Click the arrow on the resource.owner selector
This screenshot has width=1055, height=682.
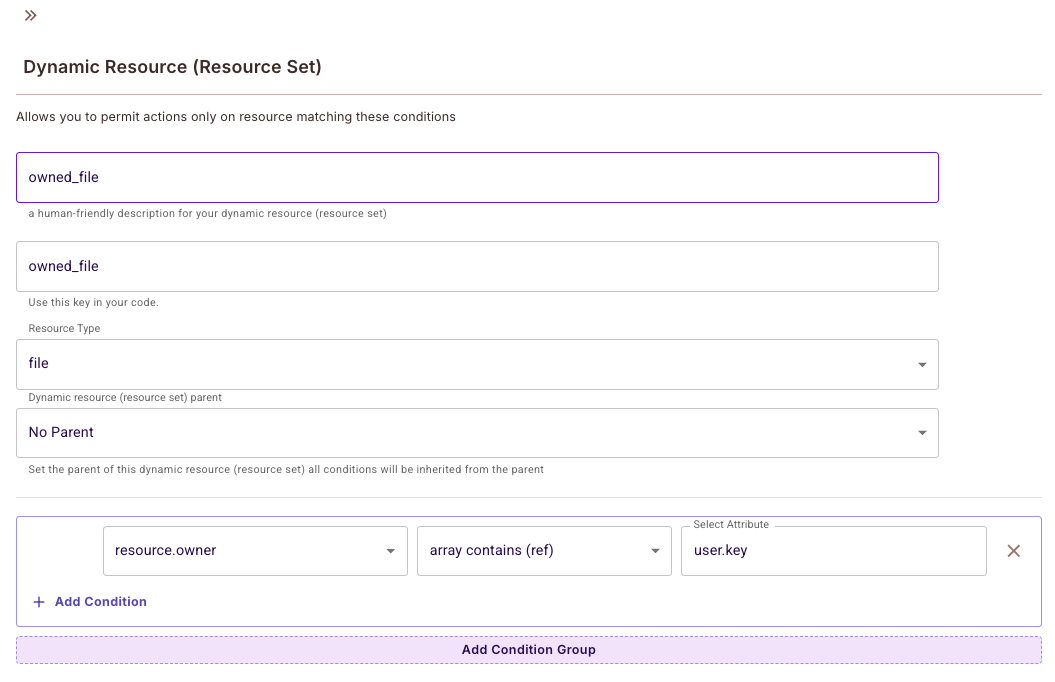(390, 551)
